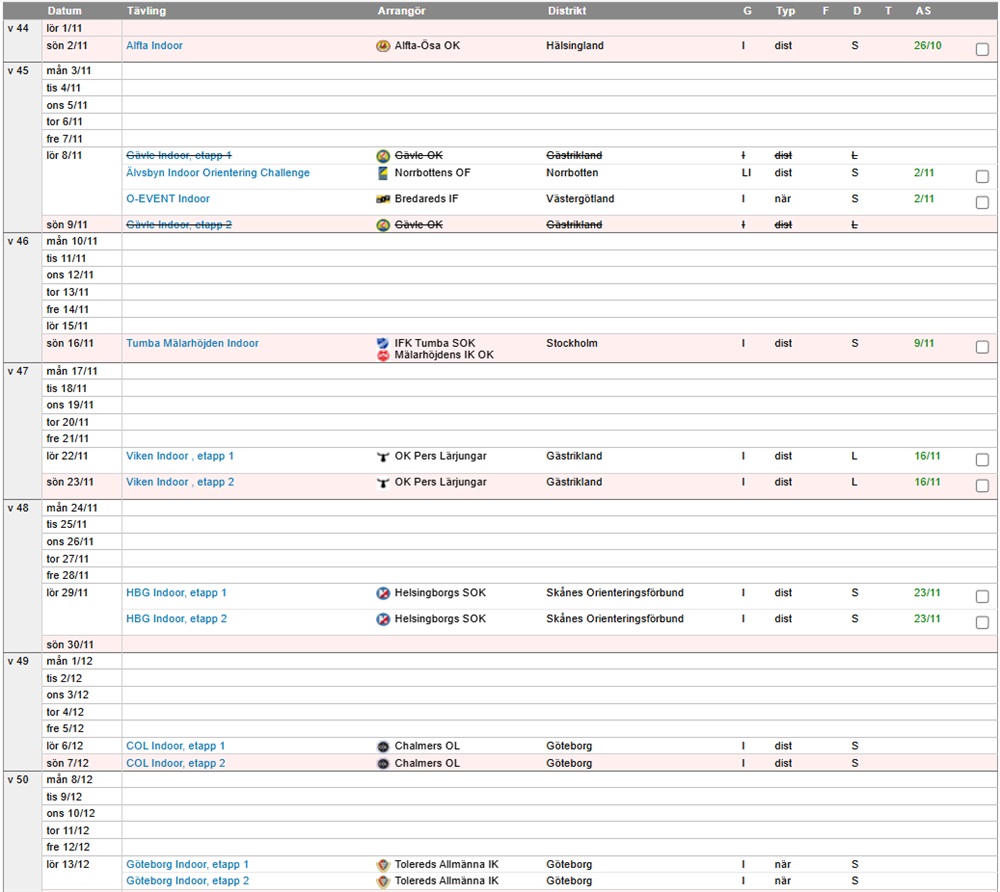Select the Tumba Mälarhöjden Indoor checkbox
The width and height of the screenshot is (1000, 892).
click(x=982, y=347)
